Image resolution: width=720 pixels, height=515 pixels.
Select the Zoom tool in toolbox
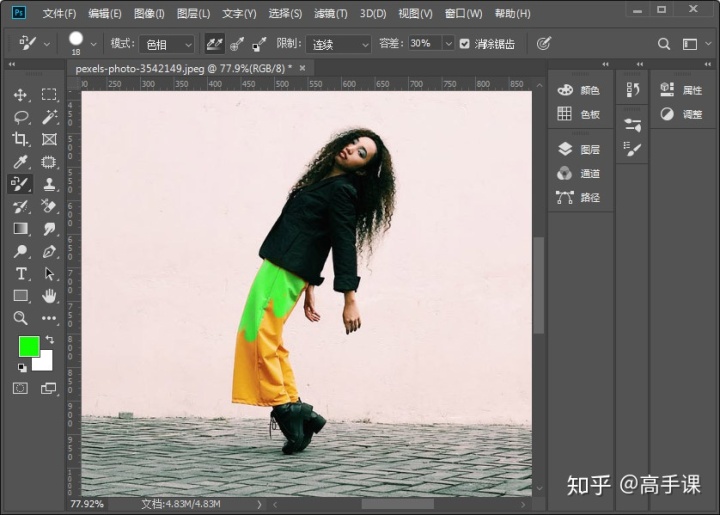pos(20,318)
